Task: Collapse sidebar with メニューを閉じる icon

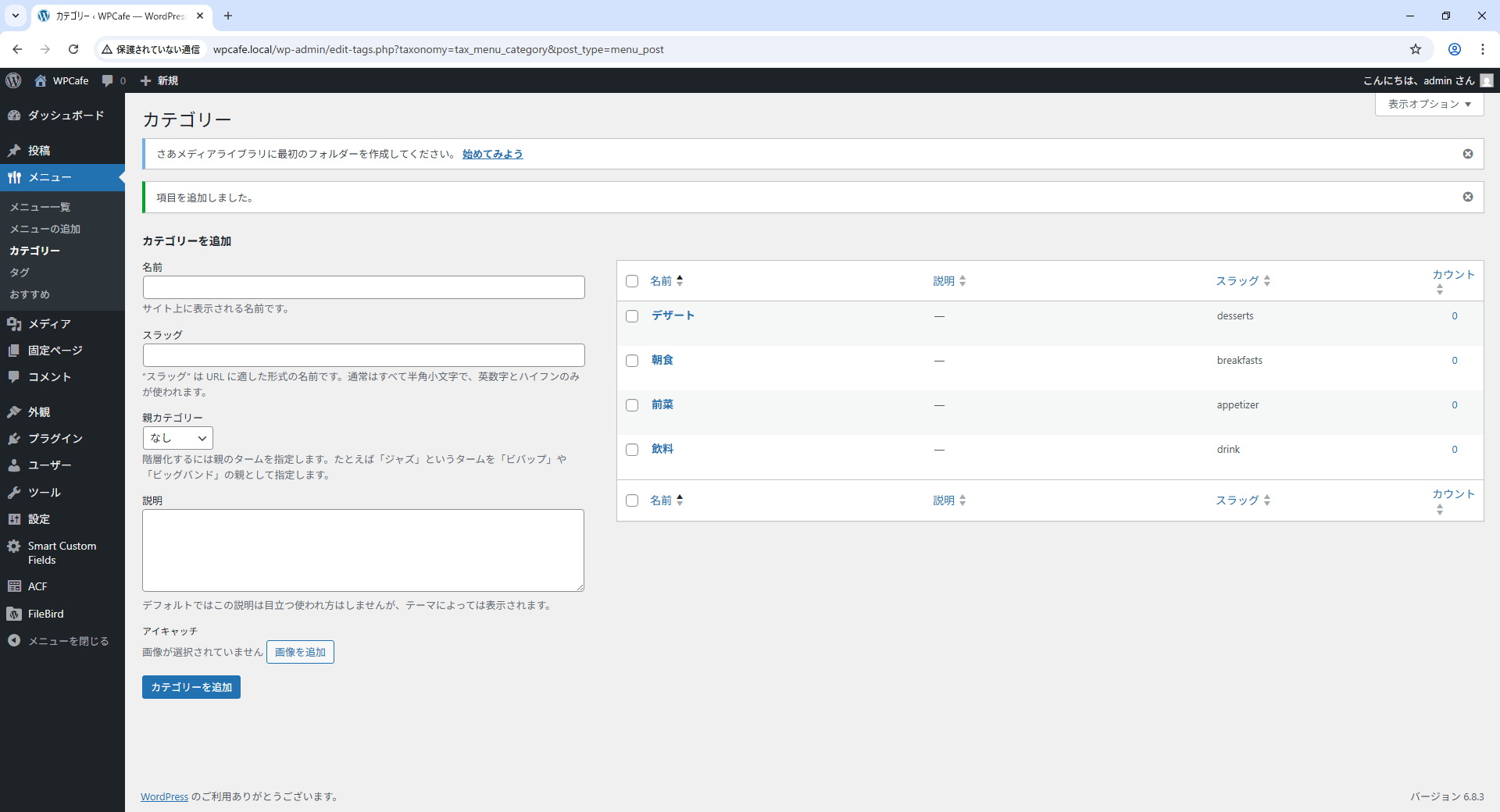Action: coord(14,641)
